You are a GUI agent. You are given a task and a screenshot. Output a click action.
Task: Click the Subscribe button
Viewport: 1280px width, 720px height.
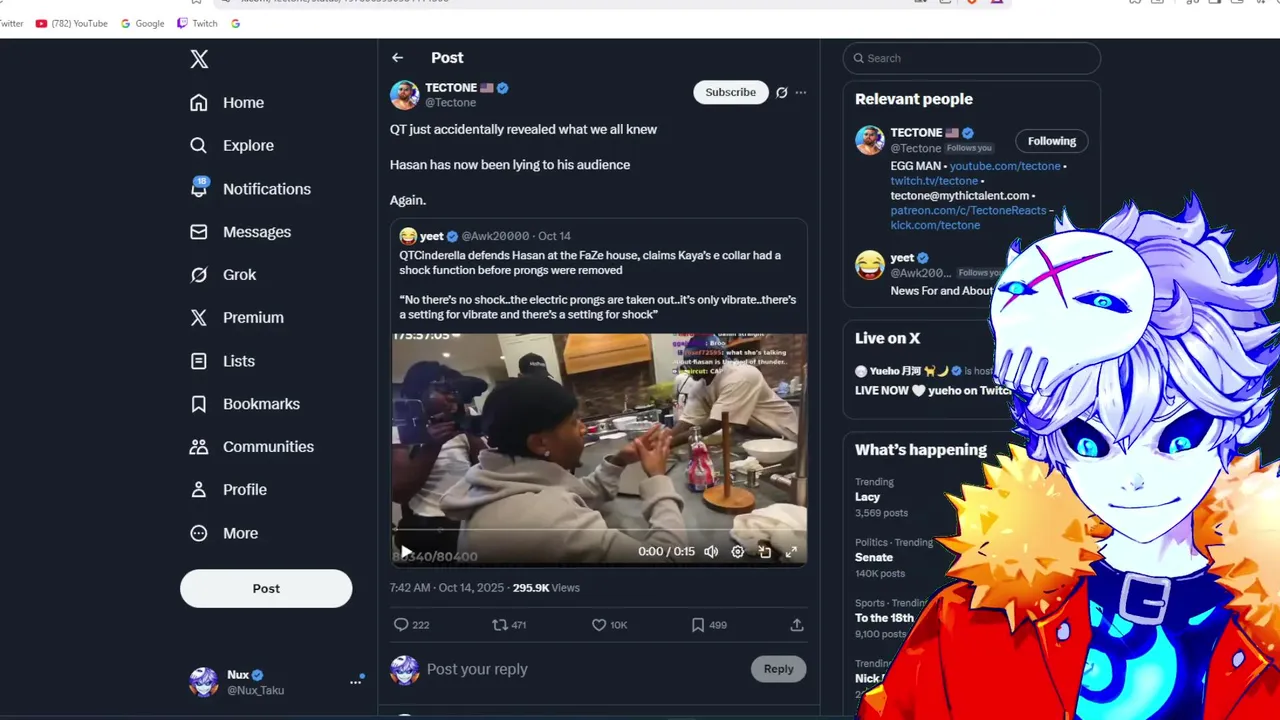pos(731,92)
